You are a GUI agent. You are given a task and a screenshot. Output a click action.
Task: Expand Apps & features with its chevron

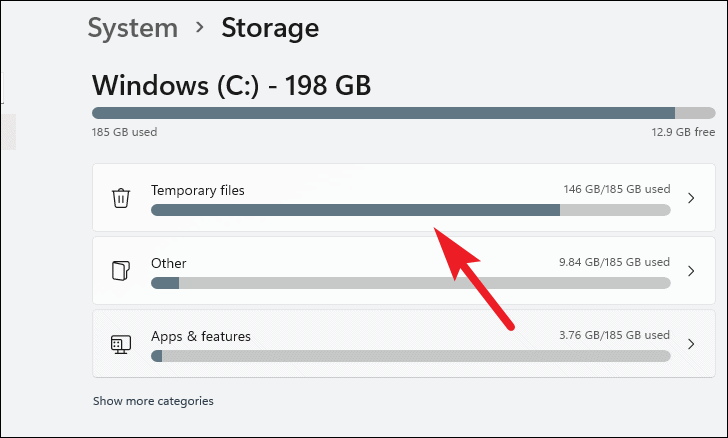pos(691,344)
